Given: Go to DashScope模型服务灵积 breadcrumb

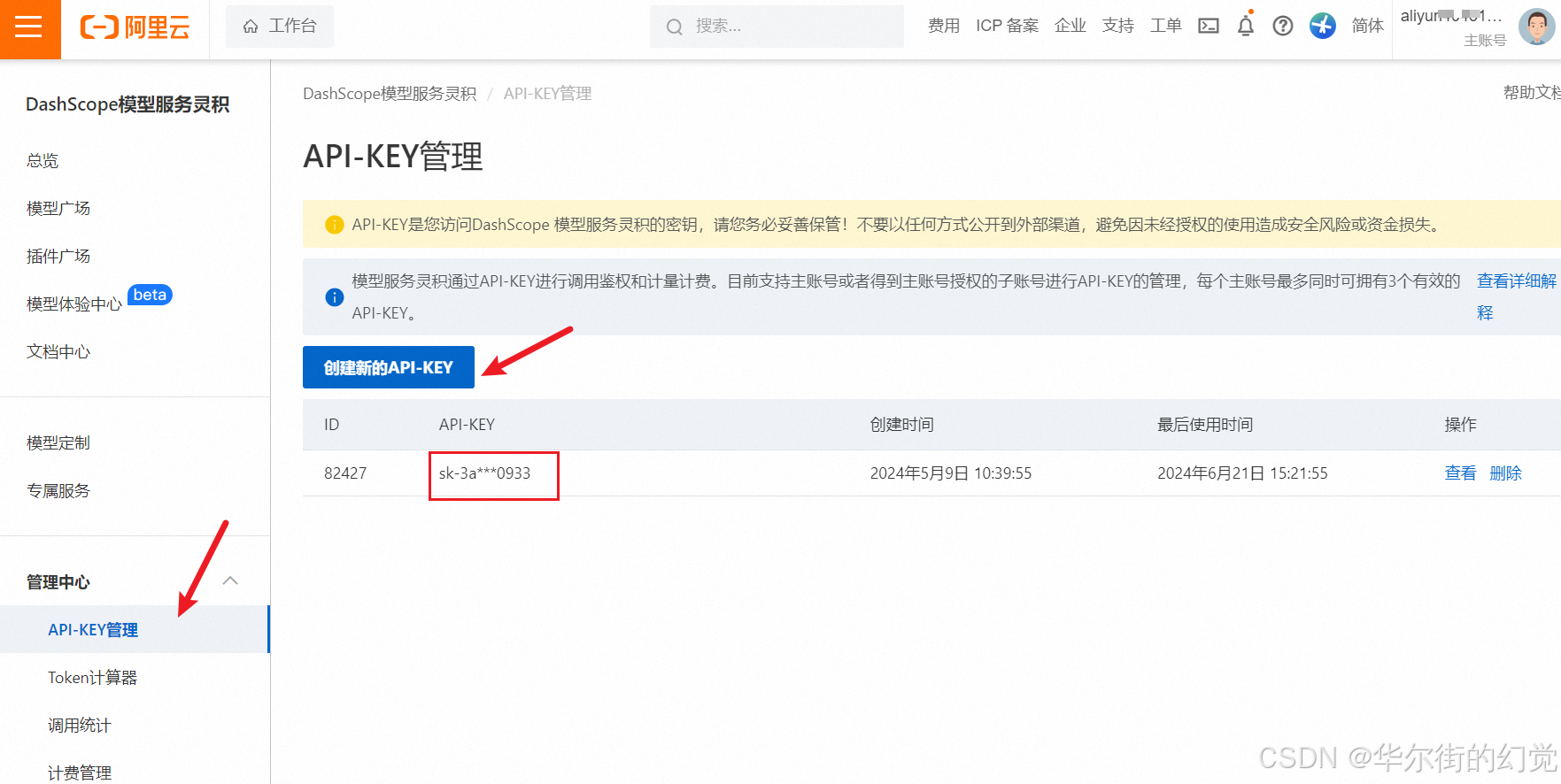Looking at the screenshot, I should pos(390,94).
